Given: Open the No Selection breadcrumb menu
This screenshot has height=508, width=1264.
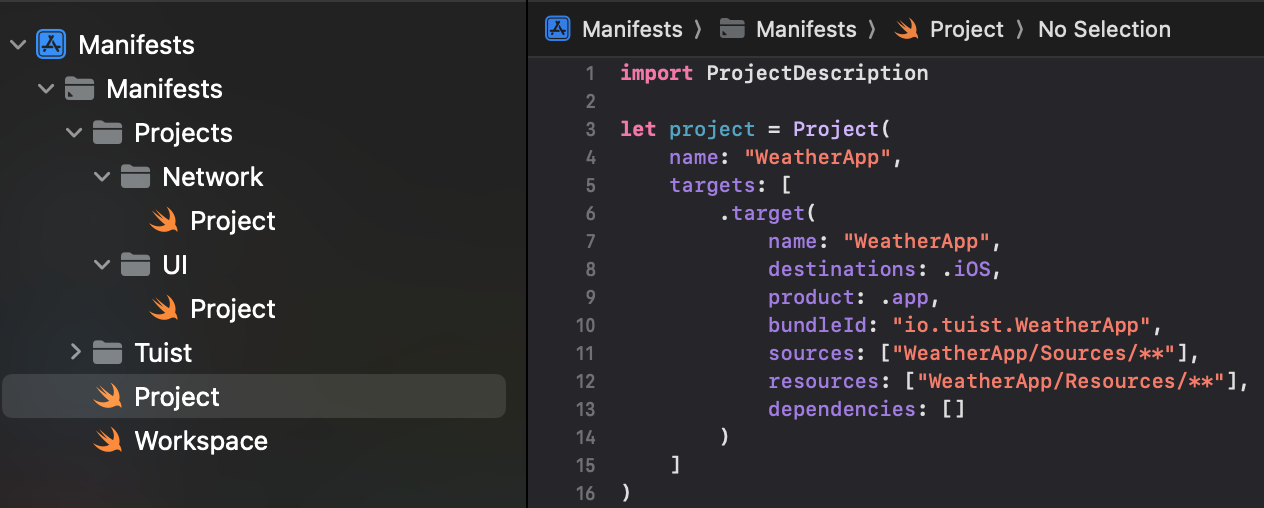Looking at the screenshot, I should 1104,29.
